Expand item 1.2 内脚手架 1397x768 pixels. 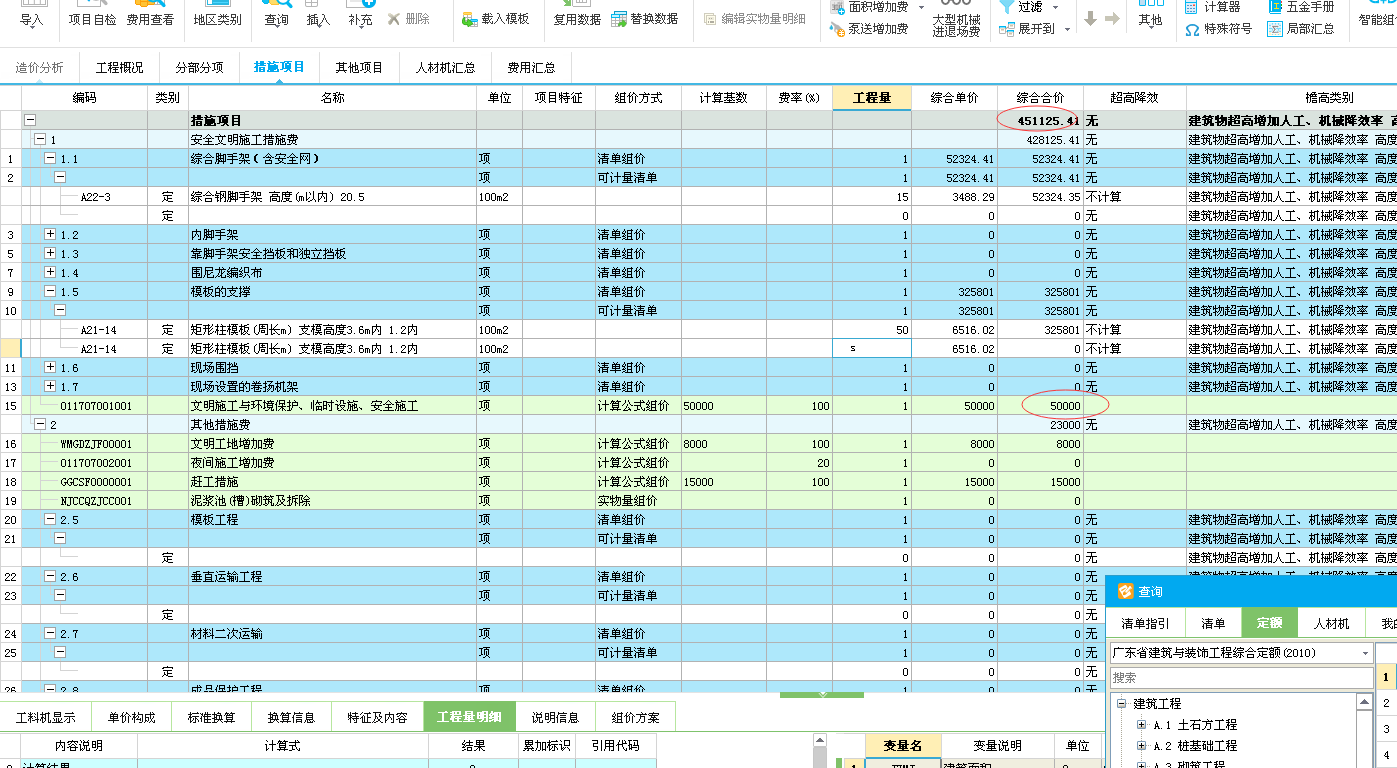click(50, 234)
